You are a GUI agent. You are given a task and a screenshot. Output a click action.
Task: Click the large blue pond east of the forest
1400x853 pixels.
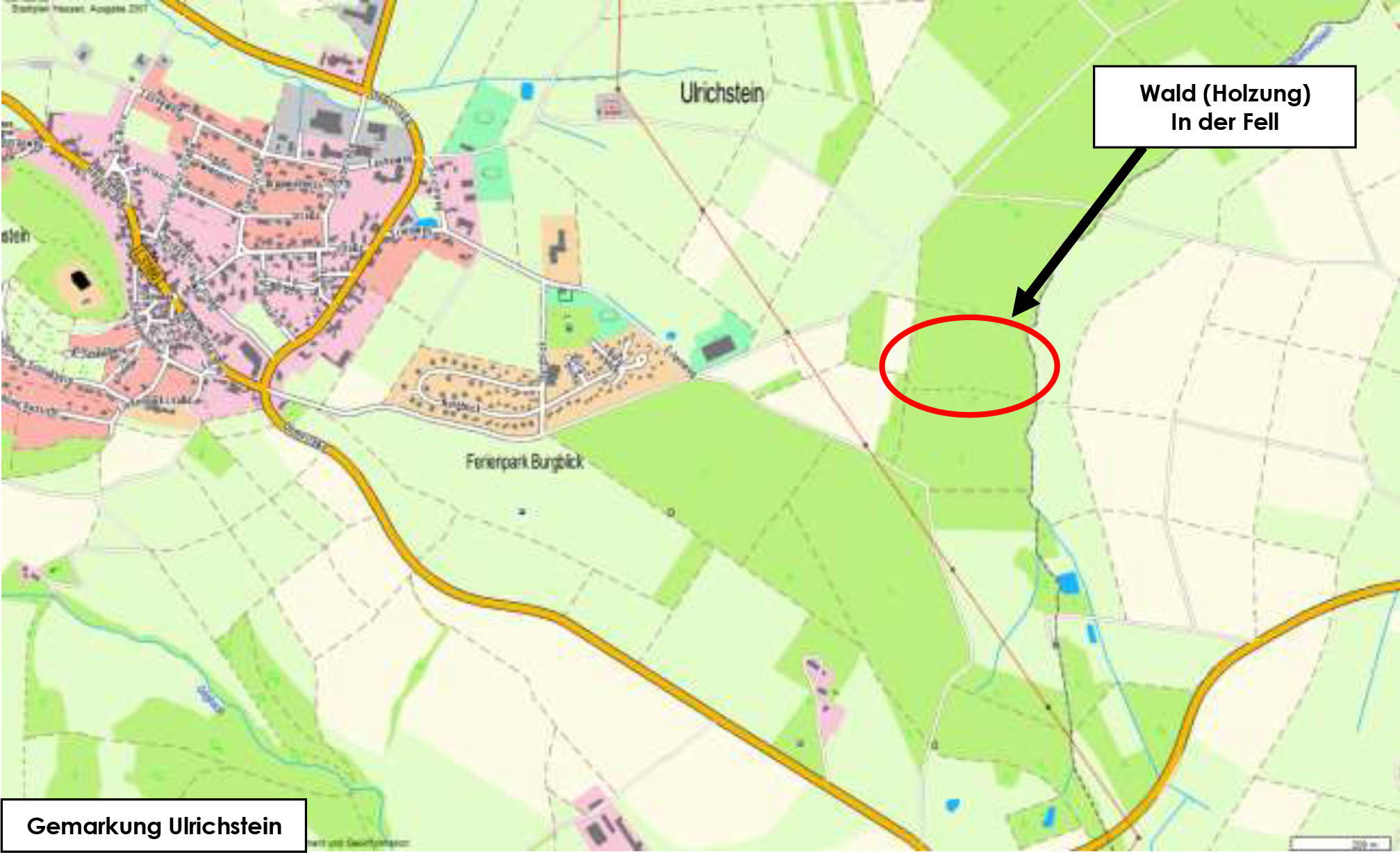pos(1069,583)
